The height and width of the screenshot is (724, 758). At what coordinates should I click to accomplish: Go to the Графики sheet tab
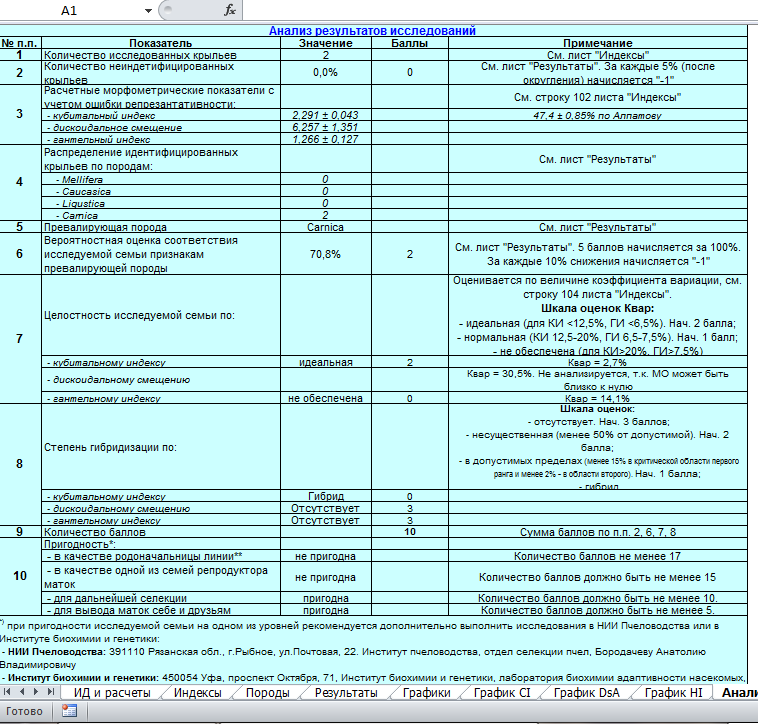426,692
